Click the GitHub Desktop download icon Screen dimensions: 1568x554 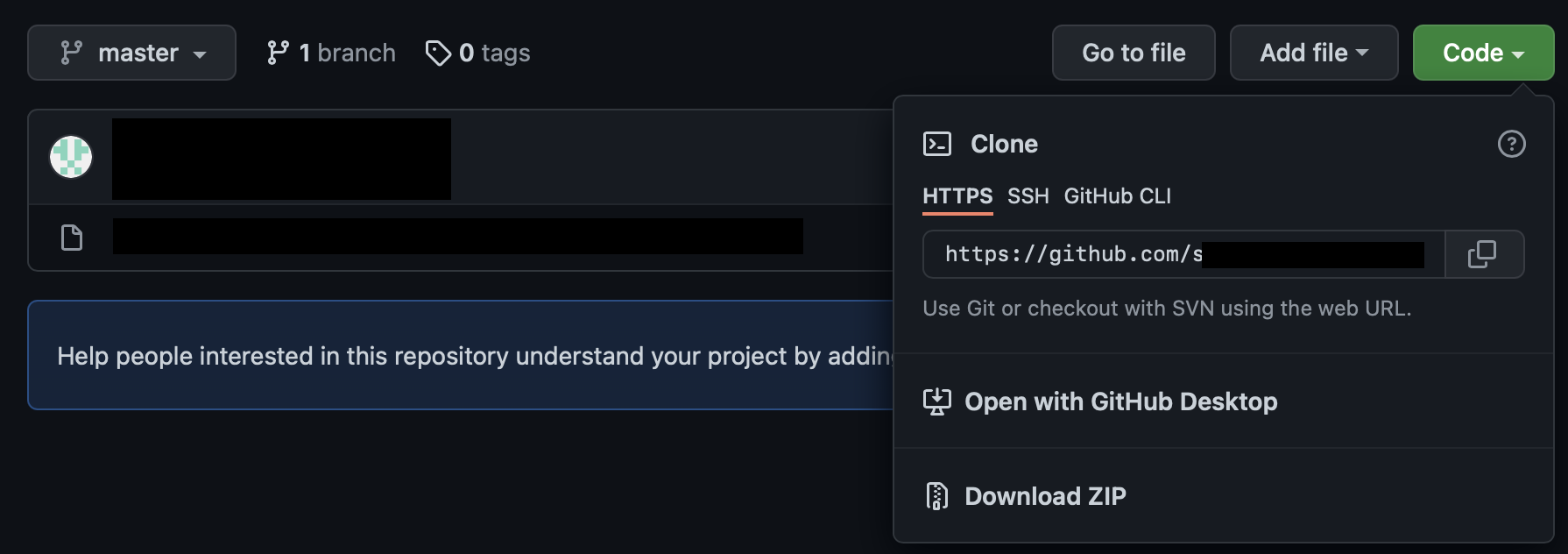936,401
